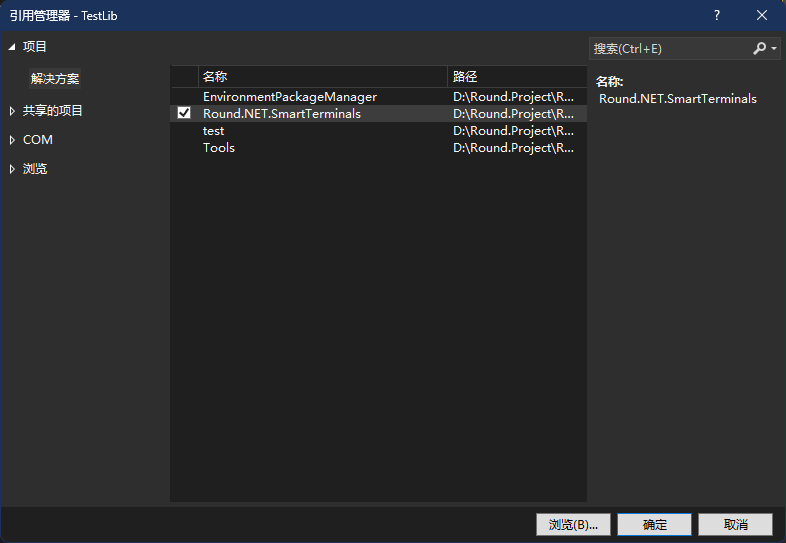
Task: Expand the 共享的项目 section
Action: coord(12,111)
